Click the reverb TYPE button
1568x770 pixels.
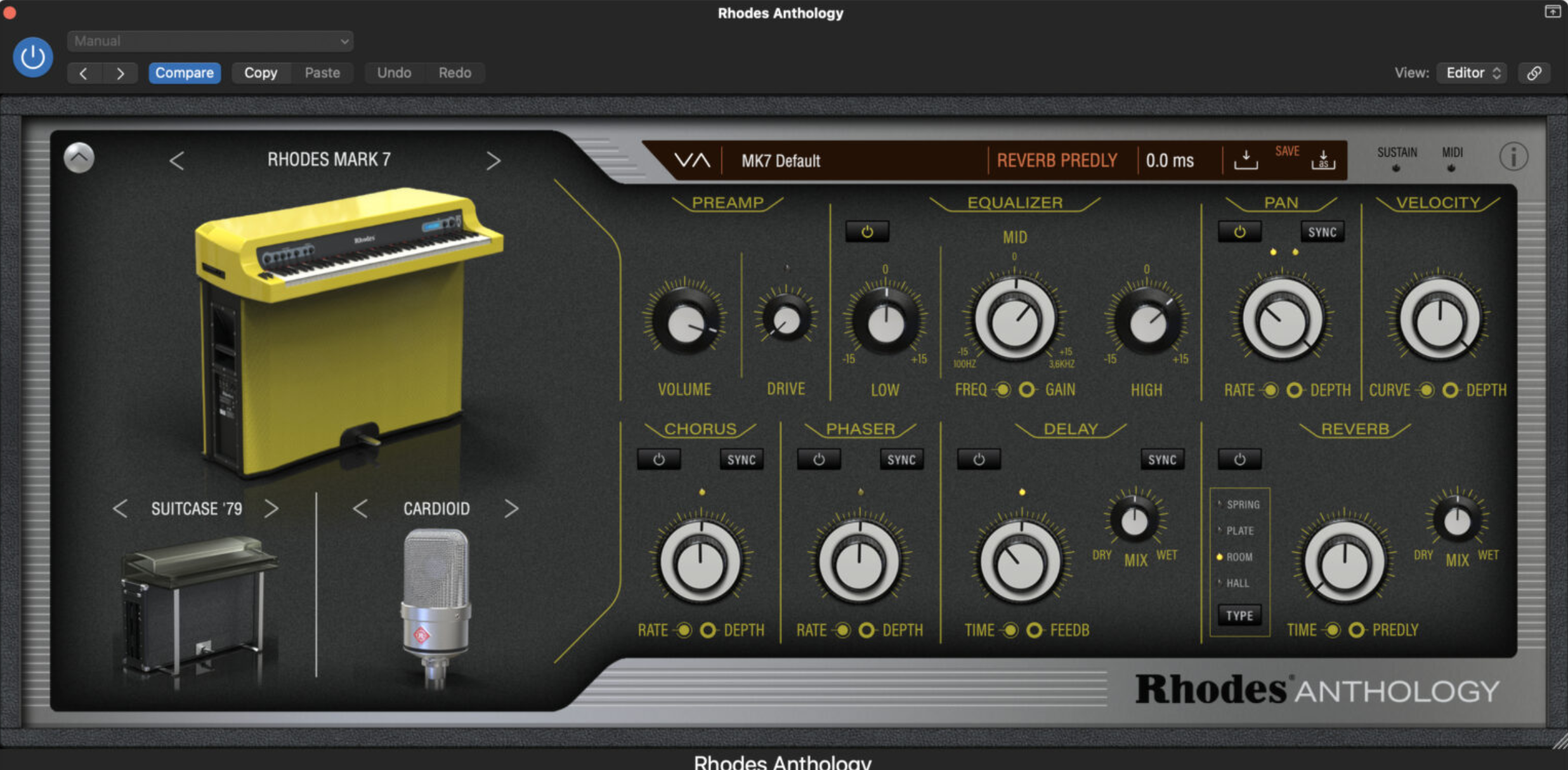tap(1239, 615)
